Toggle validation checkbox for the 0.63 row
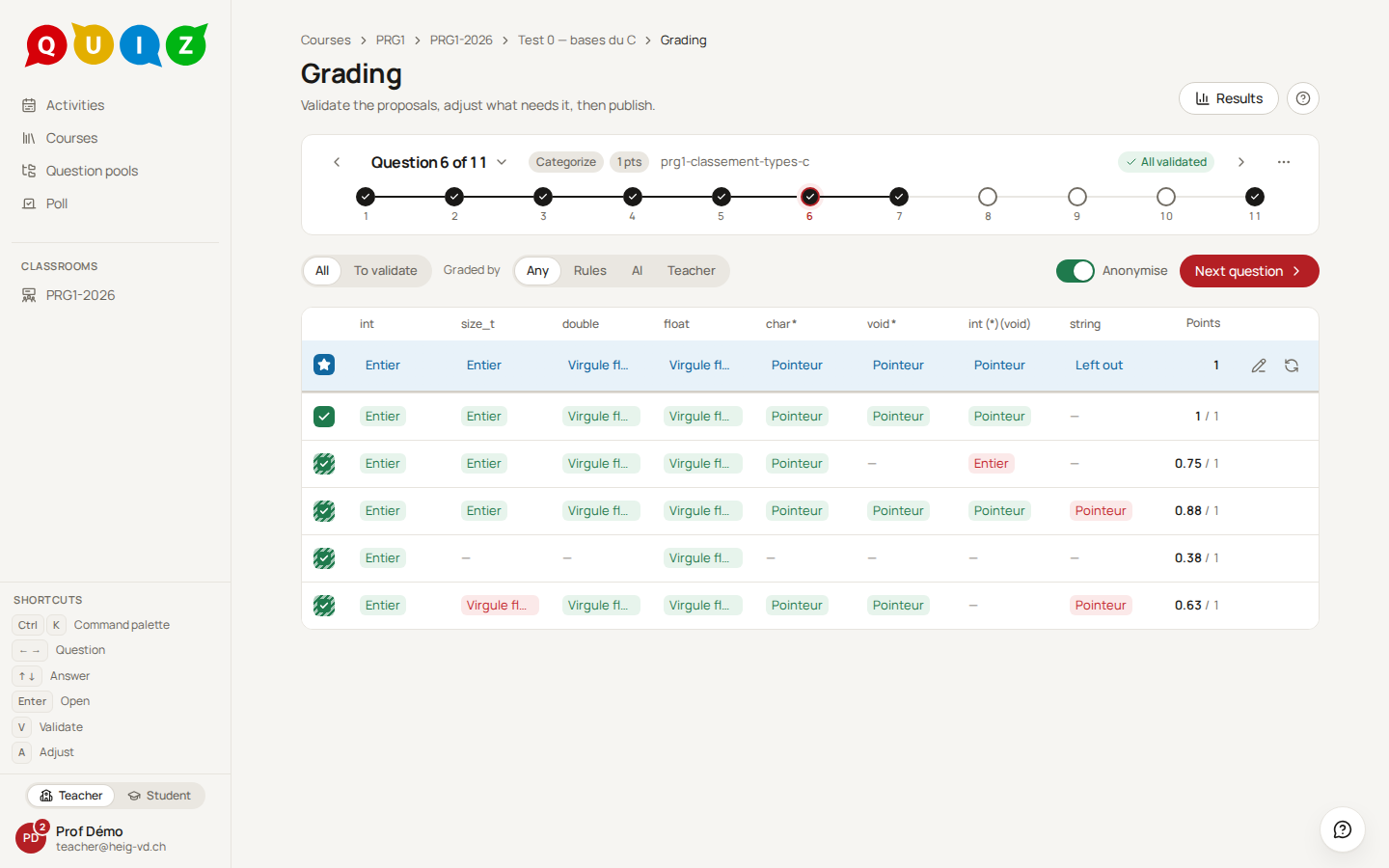This screenshot has height=868, width=1389. pyautogui.click(x=324, y=606)
